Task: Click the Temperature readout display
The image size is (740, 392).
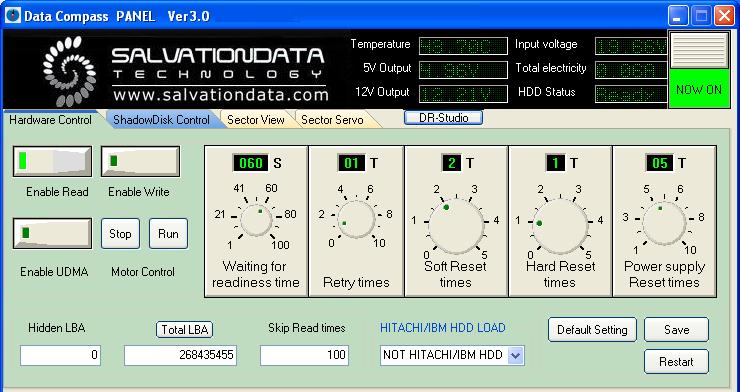Action: point(463,46)
